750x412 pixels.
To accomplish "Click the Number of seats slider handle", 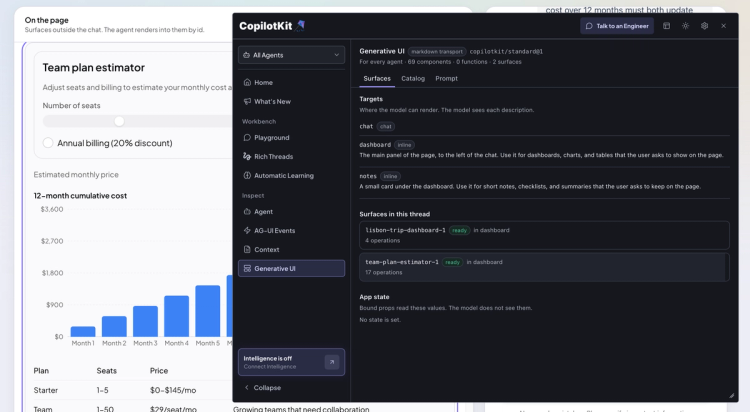I will (x=119, y=122).
